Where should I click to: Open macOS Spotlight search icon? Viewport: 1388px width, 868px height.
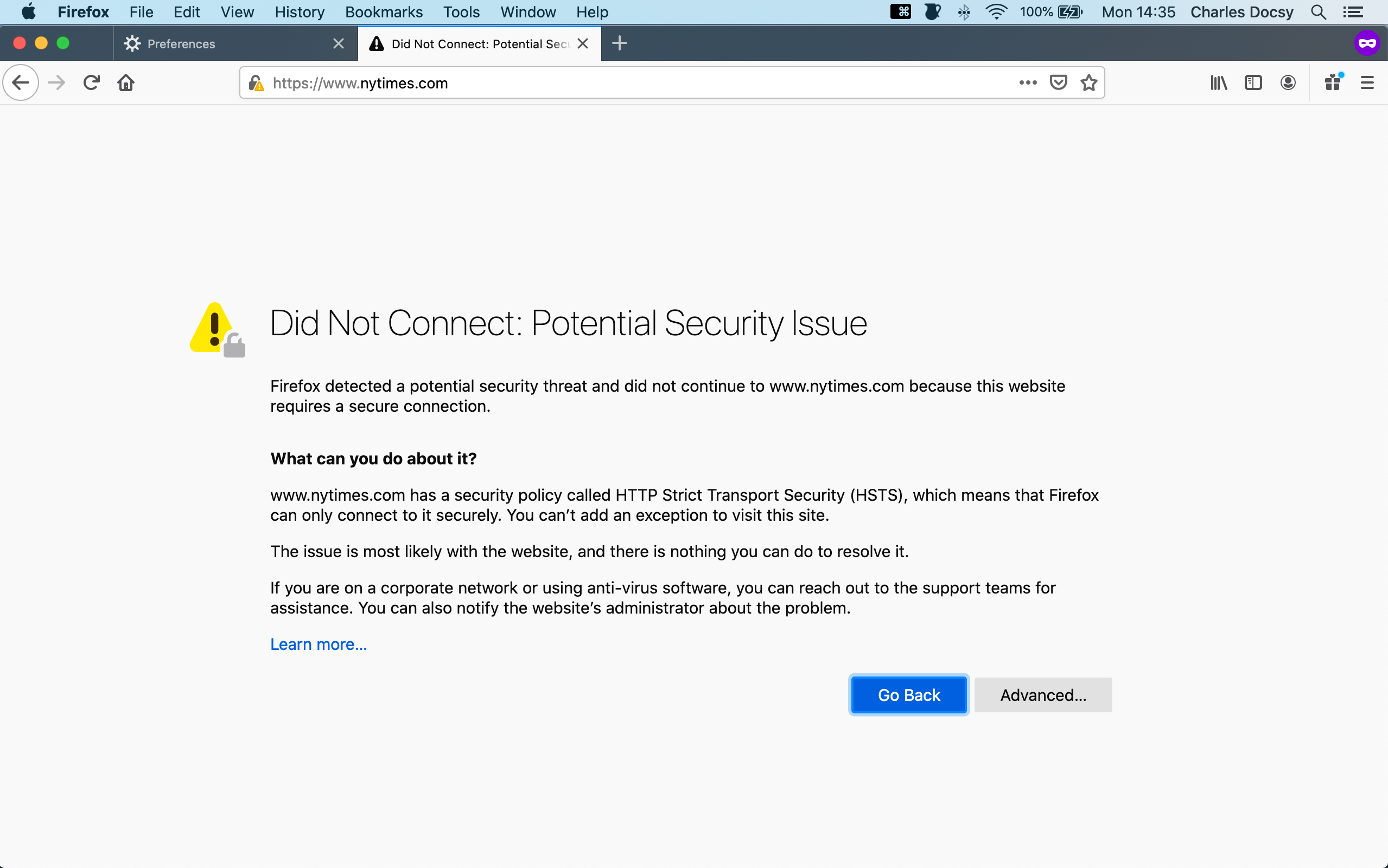click(1318, 12)
